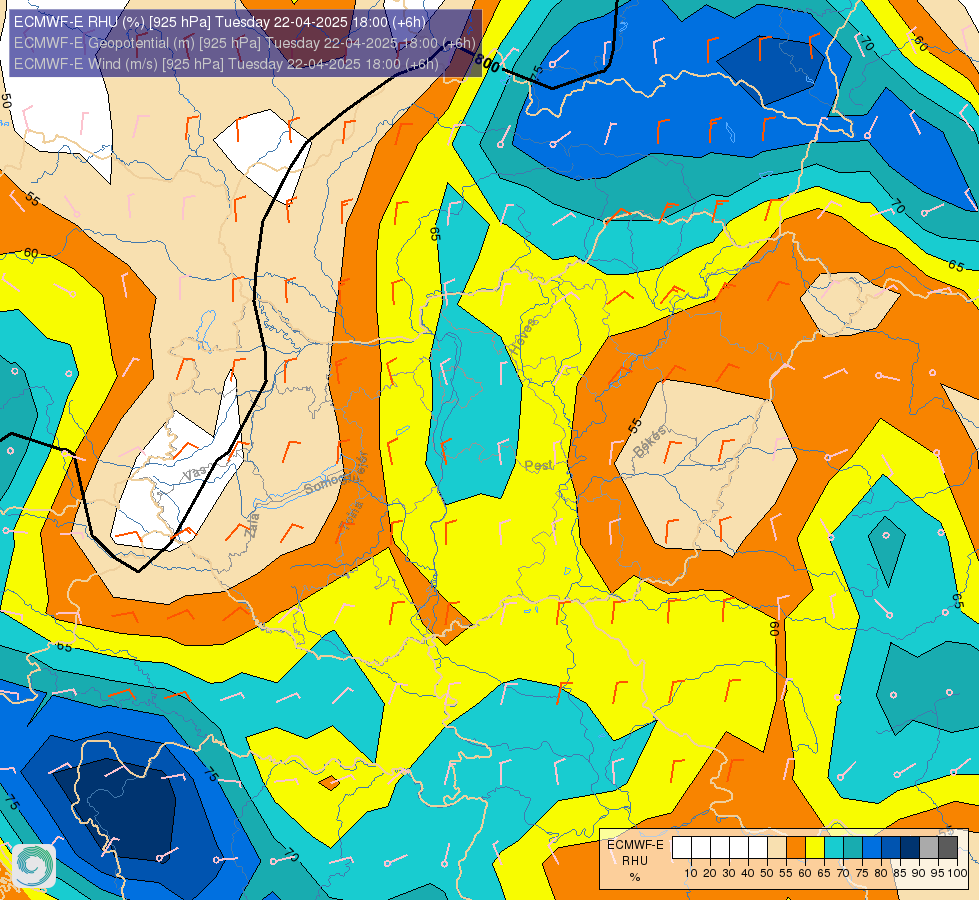Click the legend's 80 tick label
The height and width of the screenshot is (900, 979).
881,873
